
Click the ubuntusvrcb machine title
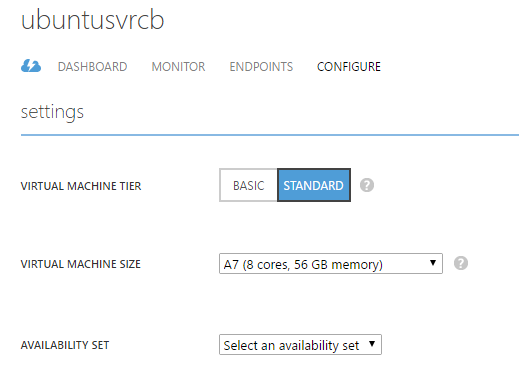[93, 20]
